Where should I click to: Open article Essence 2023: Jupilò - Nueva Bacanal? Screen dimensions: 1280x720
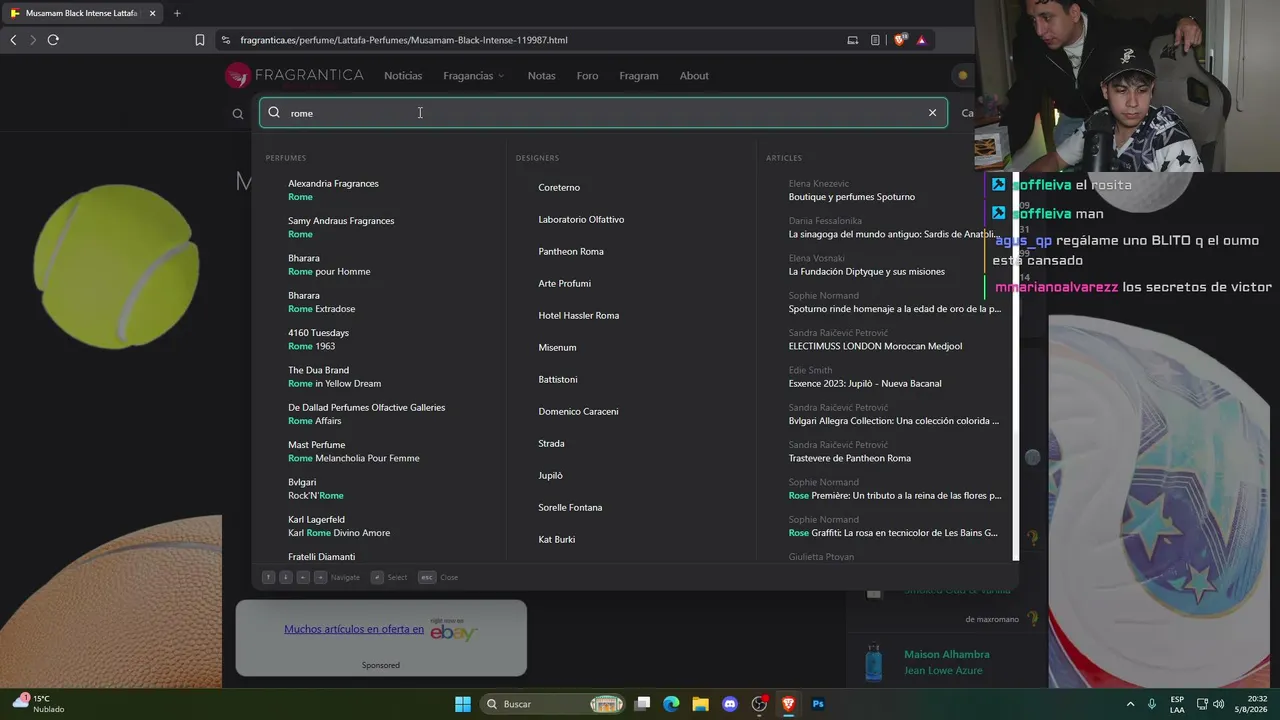point(864,383)
